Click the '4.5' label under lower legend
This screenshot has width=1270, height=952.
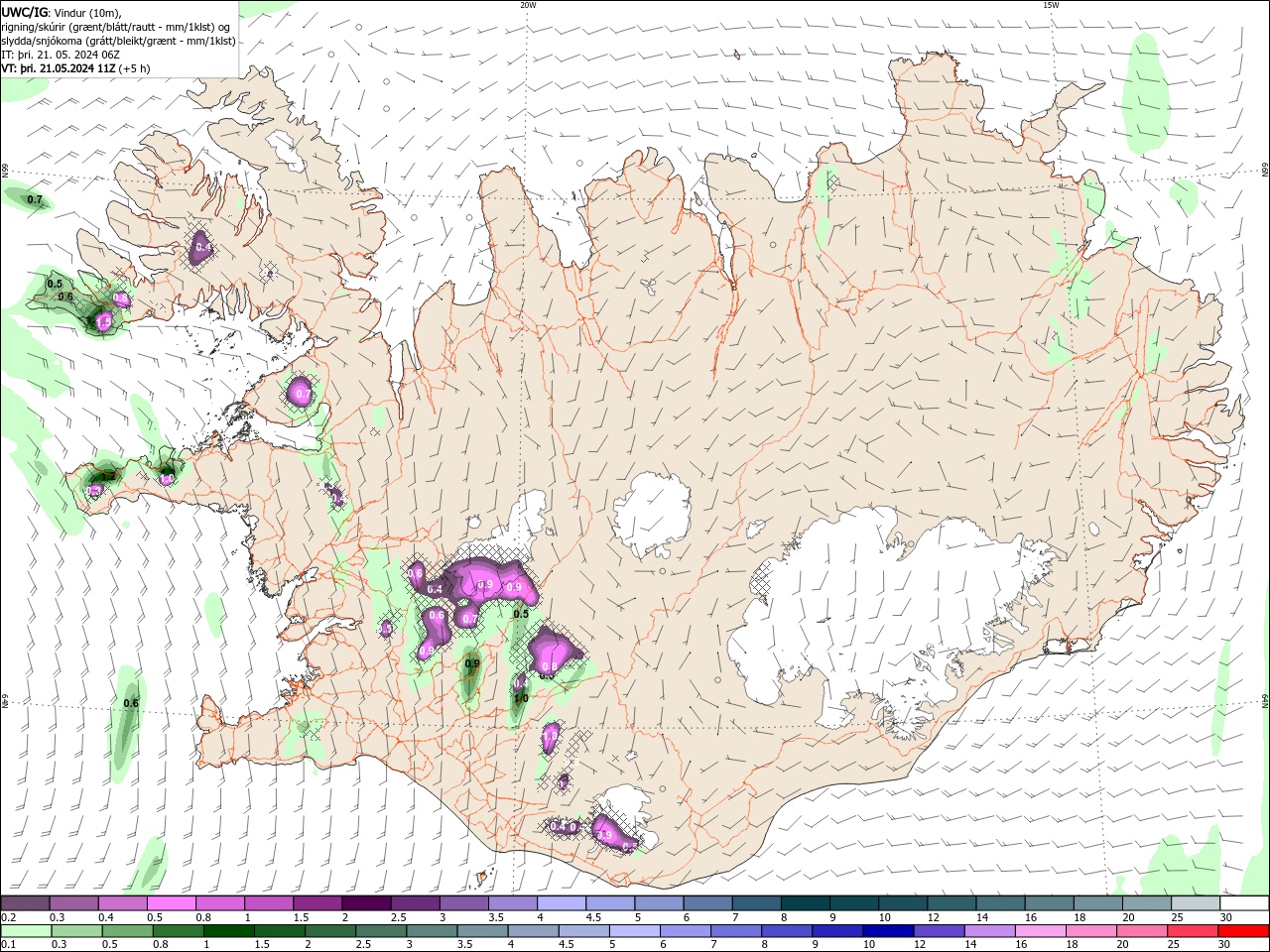(x=565, y=945)
